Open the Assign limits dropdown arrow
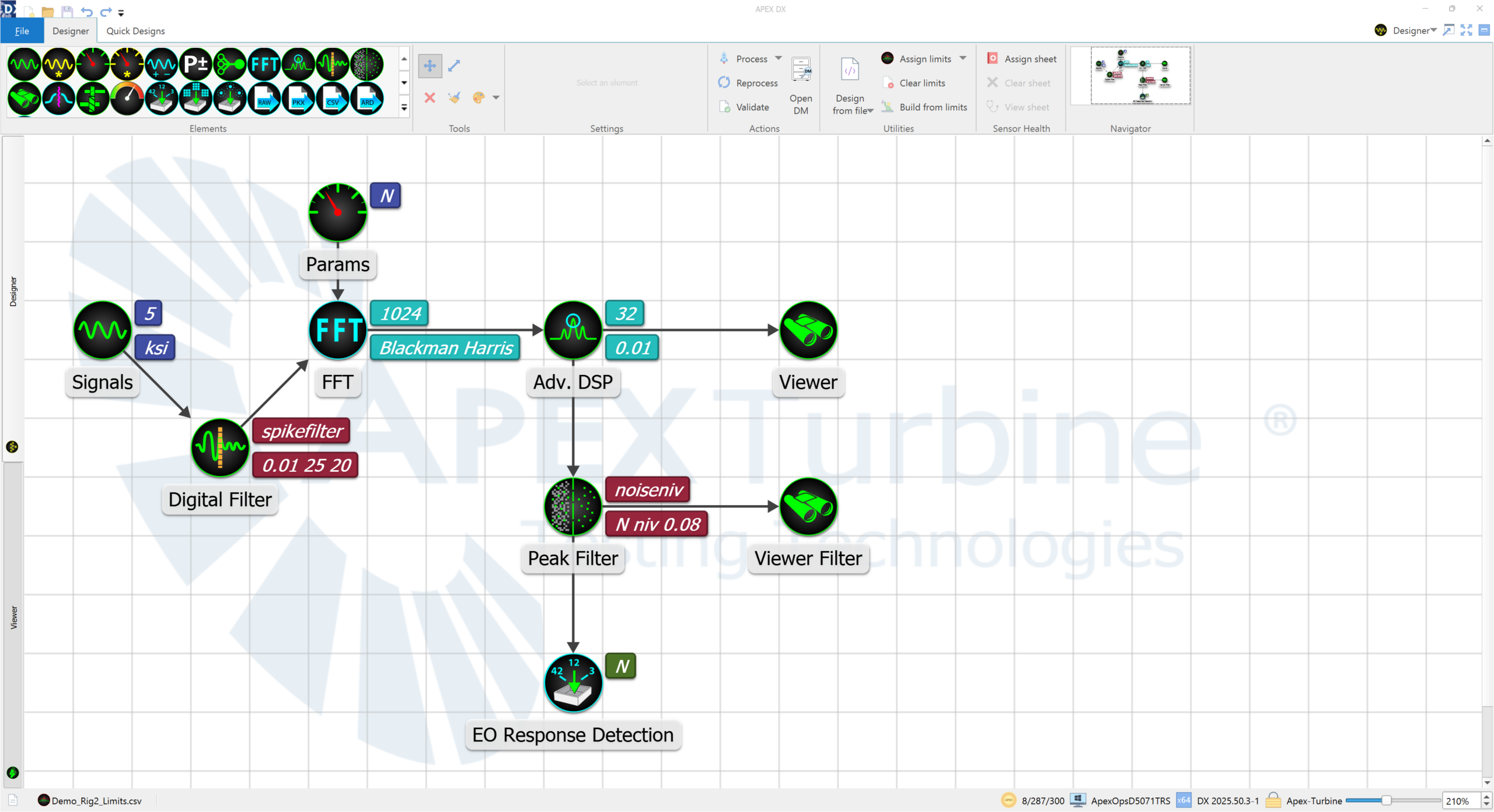The height and width of the screenshot is (812, 1494). 963,58
